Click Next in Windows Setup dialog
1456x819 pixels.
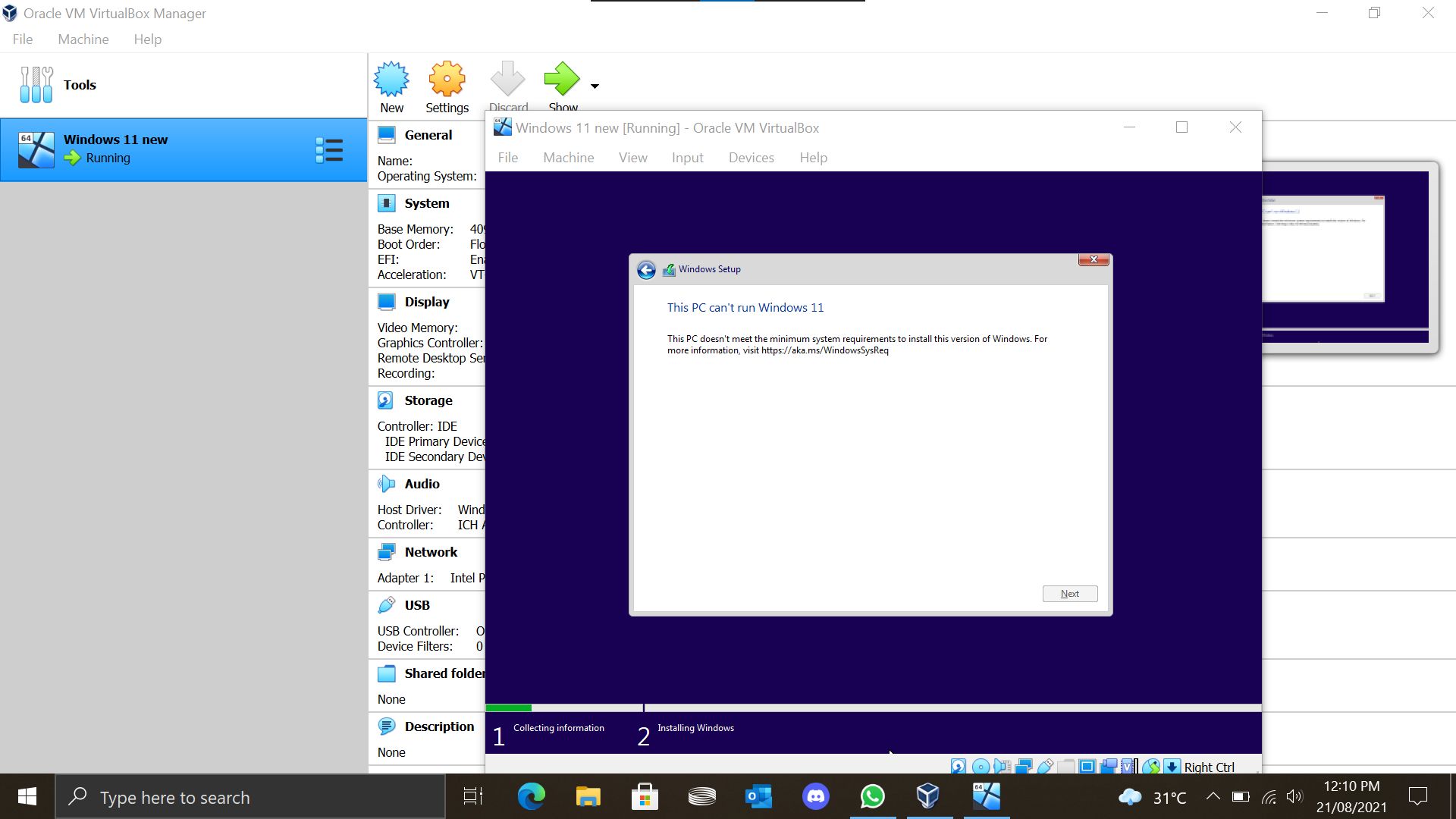coord(1070,594)
